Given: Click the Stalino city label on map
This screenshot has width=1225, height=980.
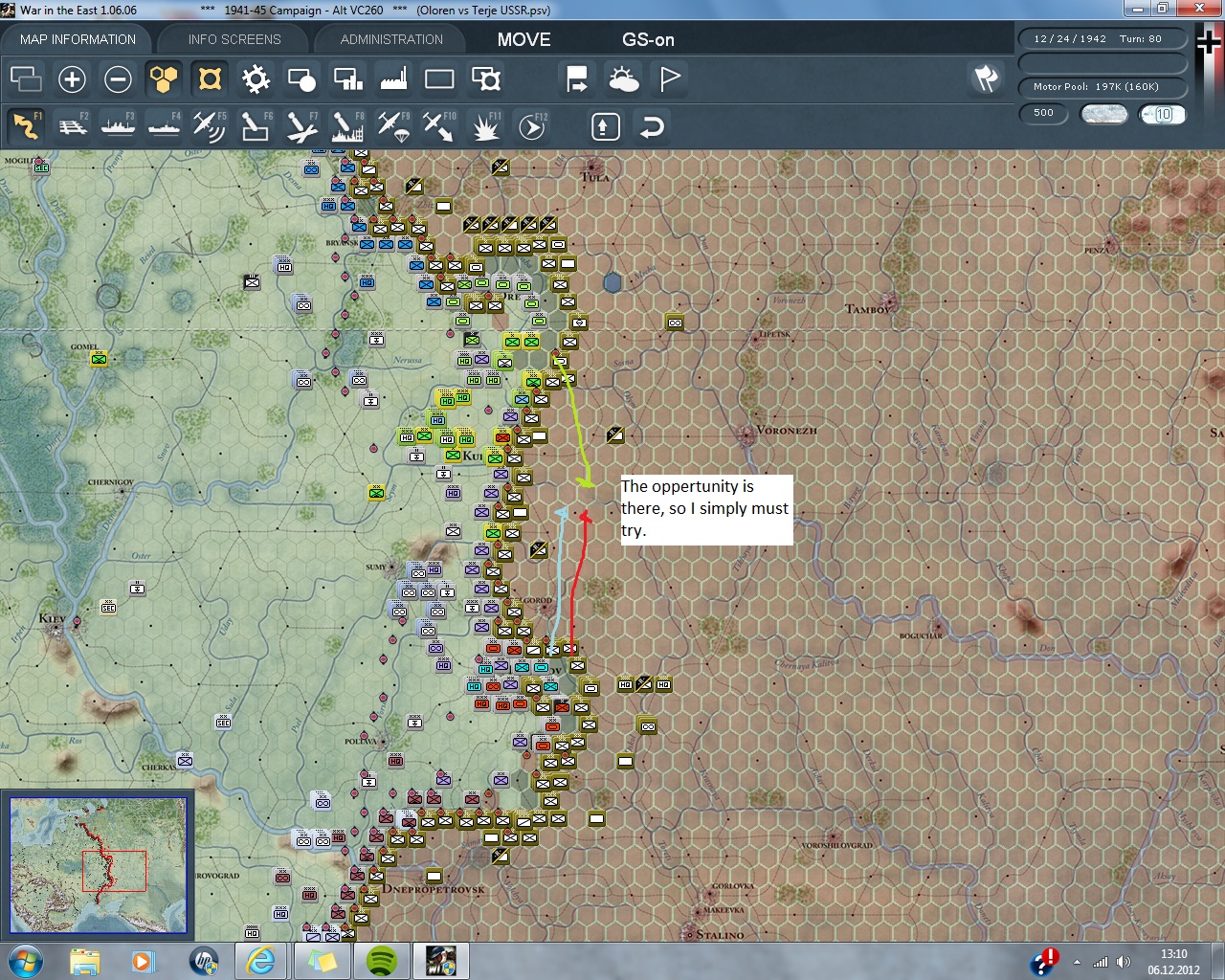Looking at the screenshot, I should click(720, 935).
